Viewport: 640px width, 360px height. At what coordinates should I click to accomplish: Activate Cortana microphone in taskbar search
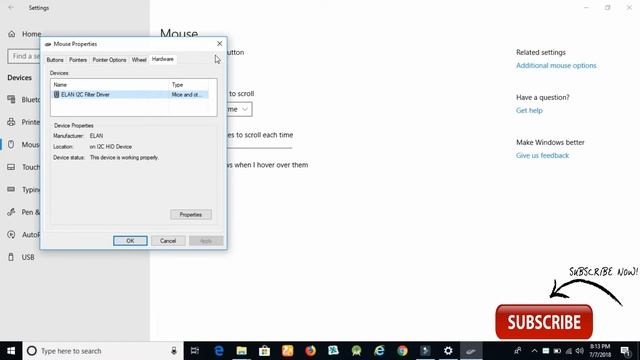pyautogui.click(x=174, y=351)
